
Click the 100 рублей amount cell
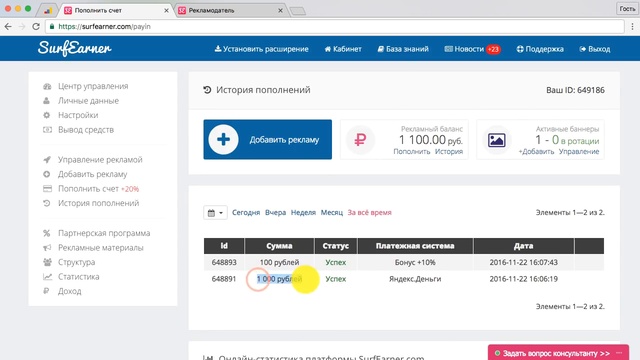[x=279, y=262]
